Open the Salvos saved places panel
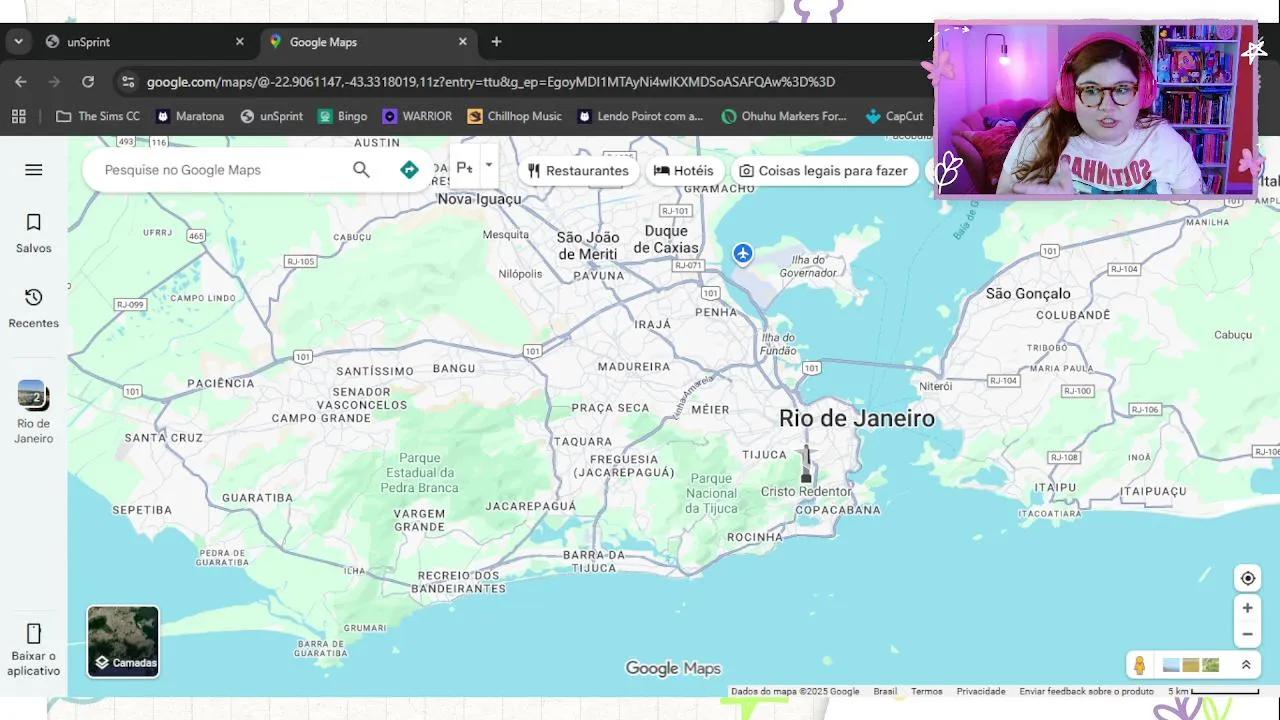1280x720 pixels. (x=33, y=233)
